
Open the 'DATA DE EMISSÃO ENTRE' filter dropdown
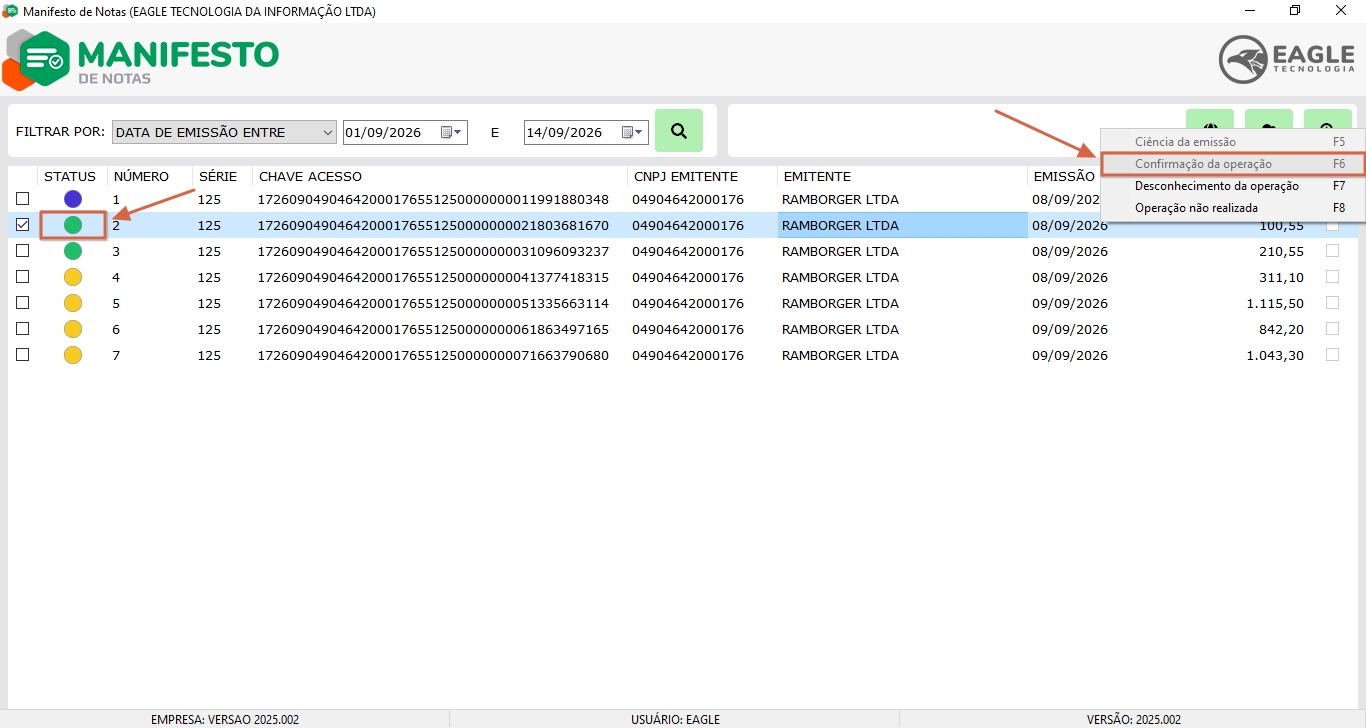pyautogui.click(x=224, y=132)
